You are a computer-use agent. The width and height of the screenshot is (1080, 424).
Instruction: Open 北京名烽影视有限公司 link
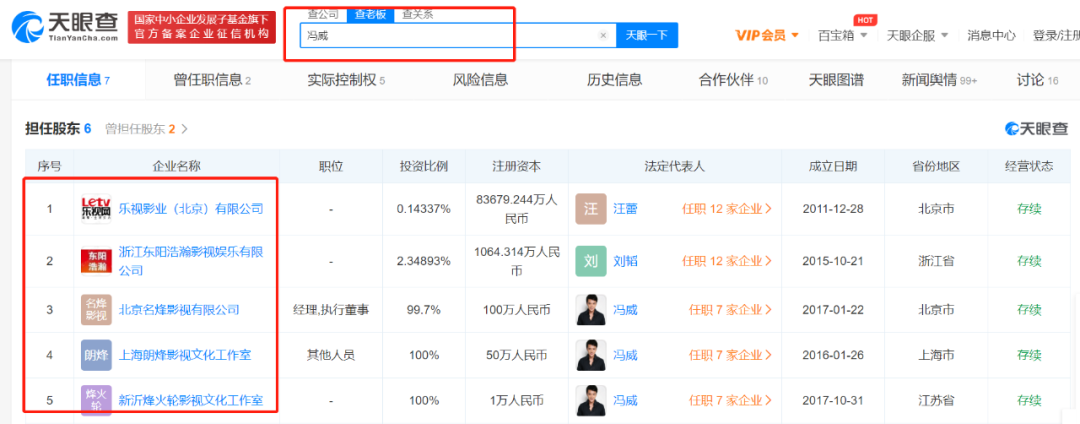(x=179, y=310)
